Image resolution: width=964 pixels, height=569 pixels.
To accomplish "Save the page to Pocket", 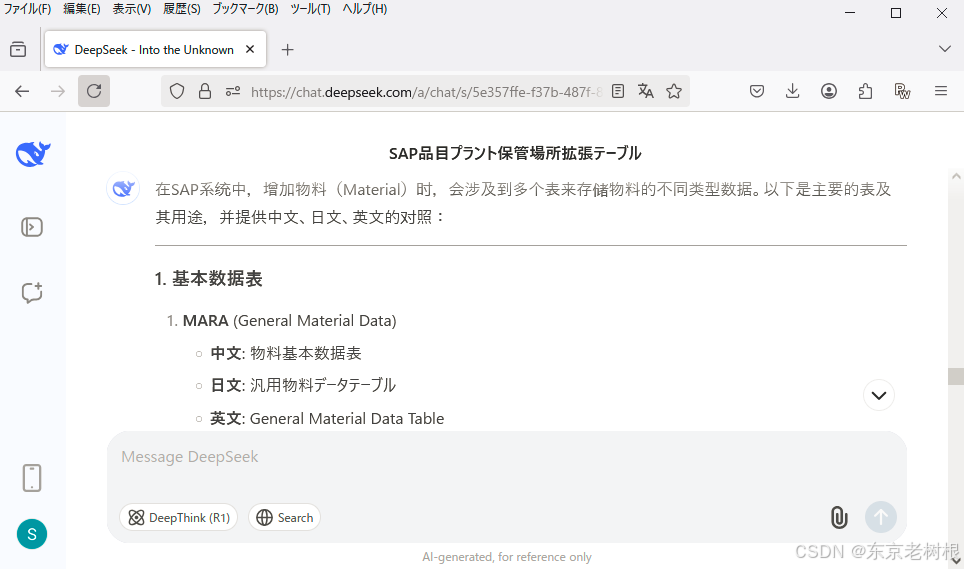I will click(757, 92).
